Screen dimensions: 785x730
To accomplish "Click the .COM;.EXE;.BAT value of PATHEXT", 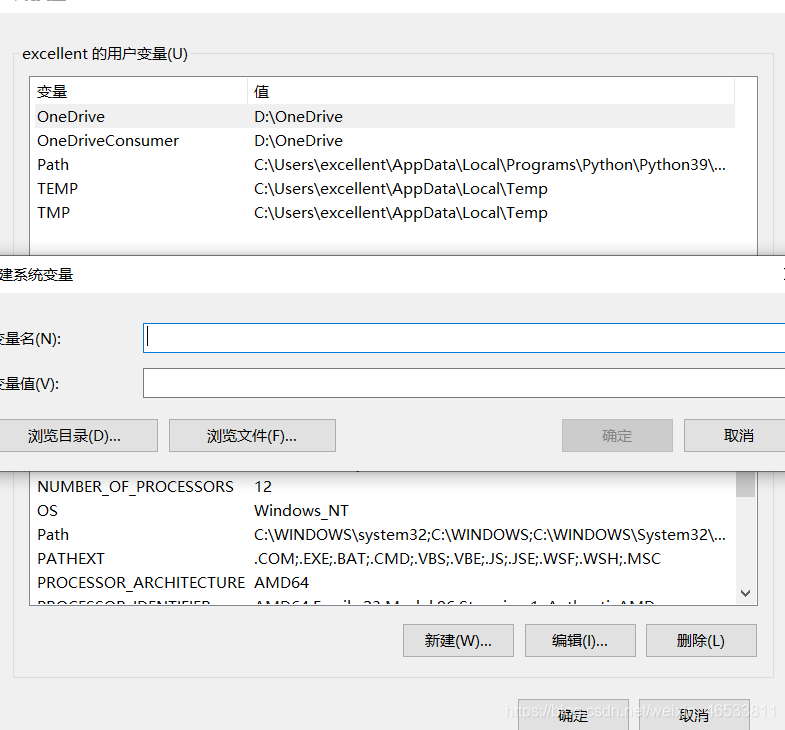I will (458, 559).
